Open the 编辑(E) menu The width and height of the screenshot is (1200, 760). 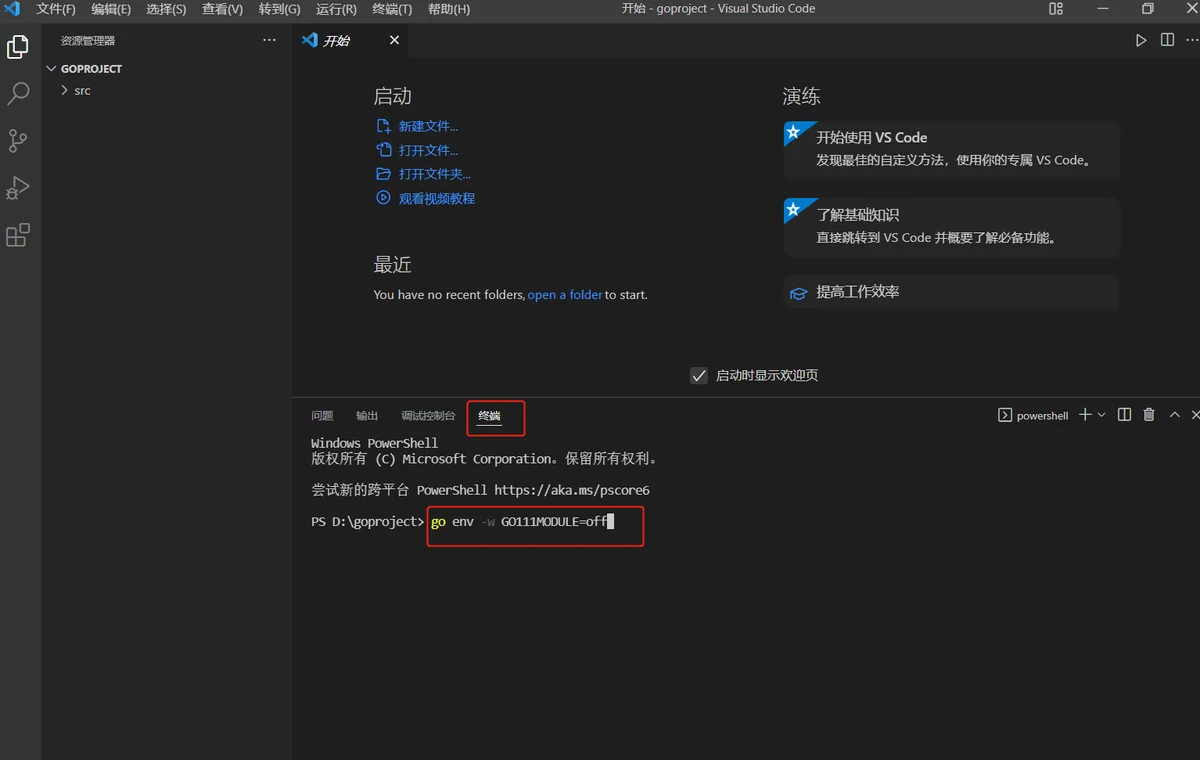111,9
